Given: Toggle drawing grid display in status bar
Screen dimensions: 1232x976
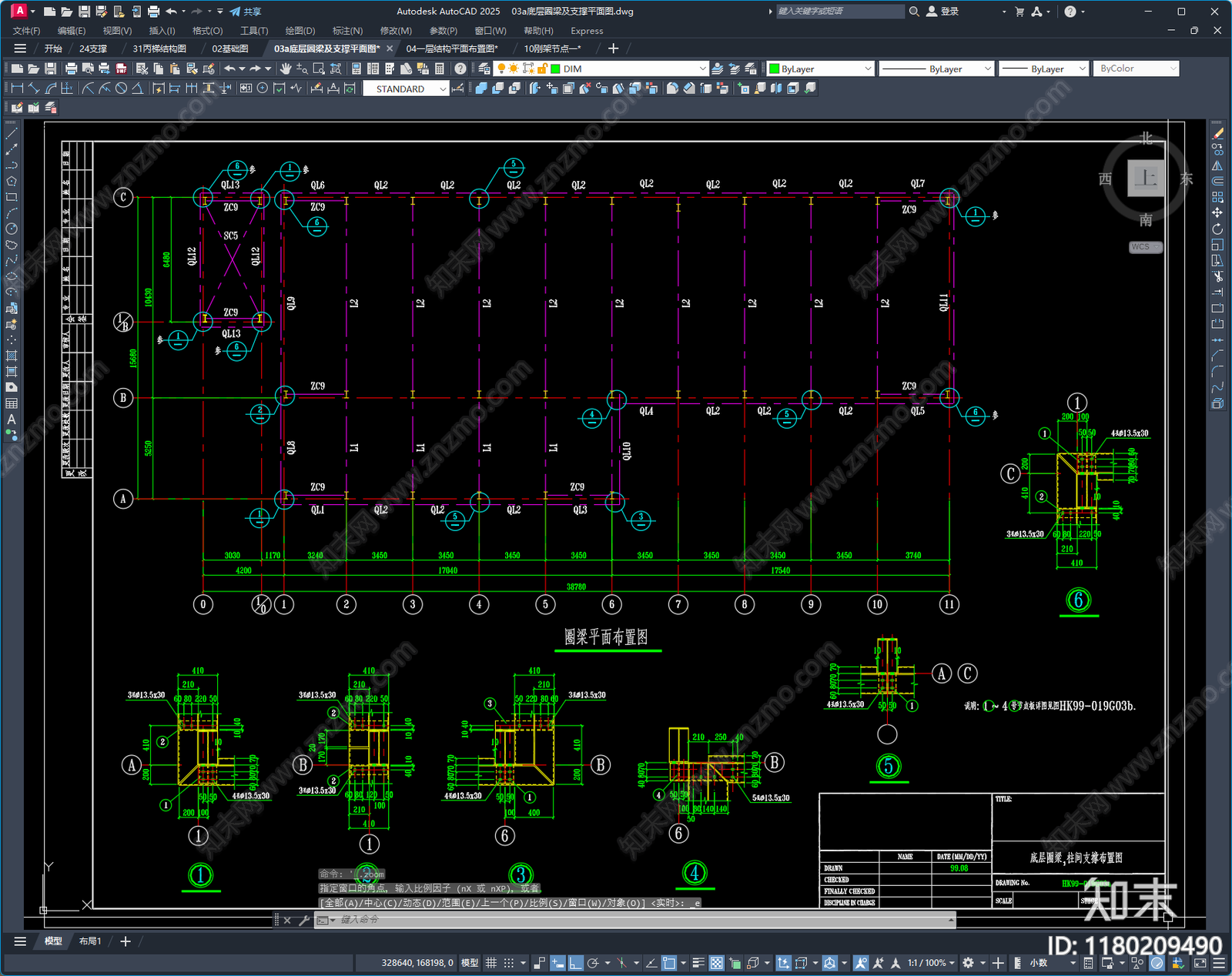Looking at the screenshot, I should (490, 963).
